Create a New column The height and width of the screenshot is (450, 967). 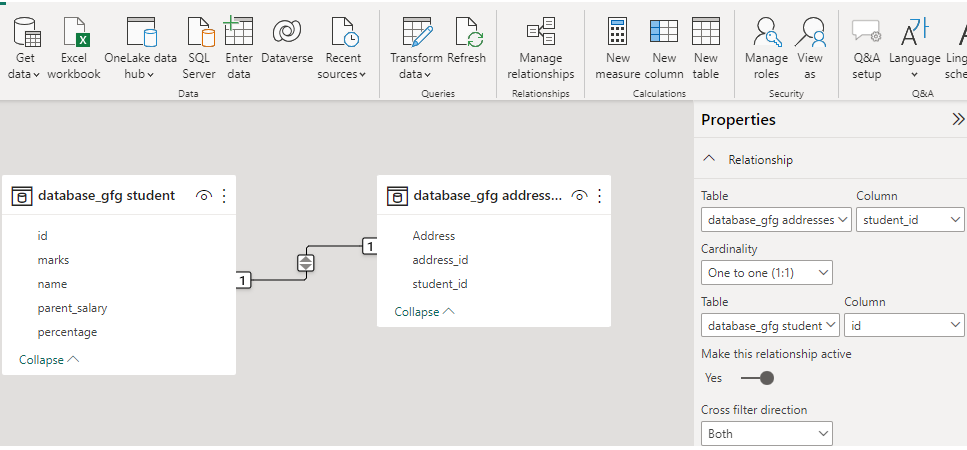click(x=664, y=49)
